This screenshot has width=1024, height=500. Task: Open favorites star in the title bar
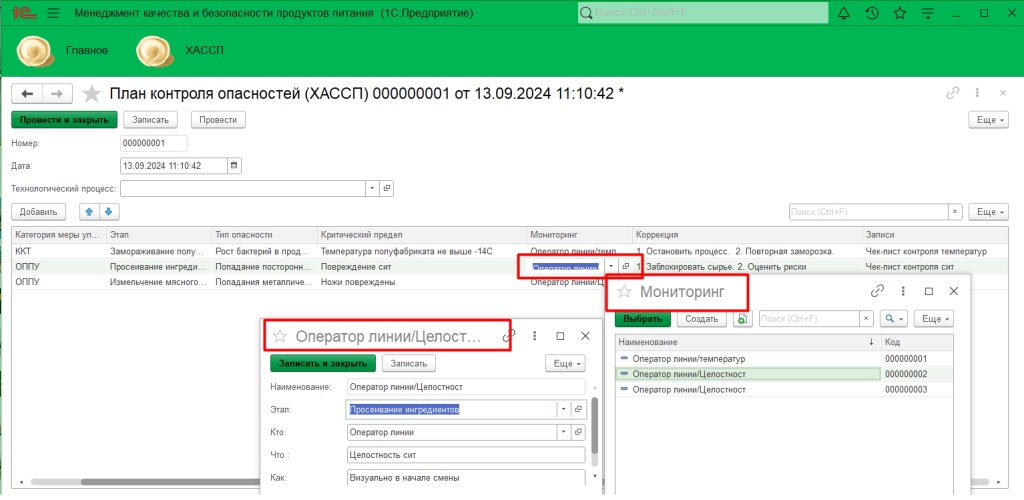point(900,14)
